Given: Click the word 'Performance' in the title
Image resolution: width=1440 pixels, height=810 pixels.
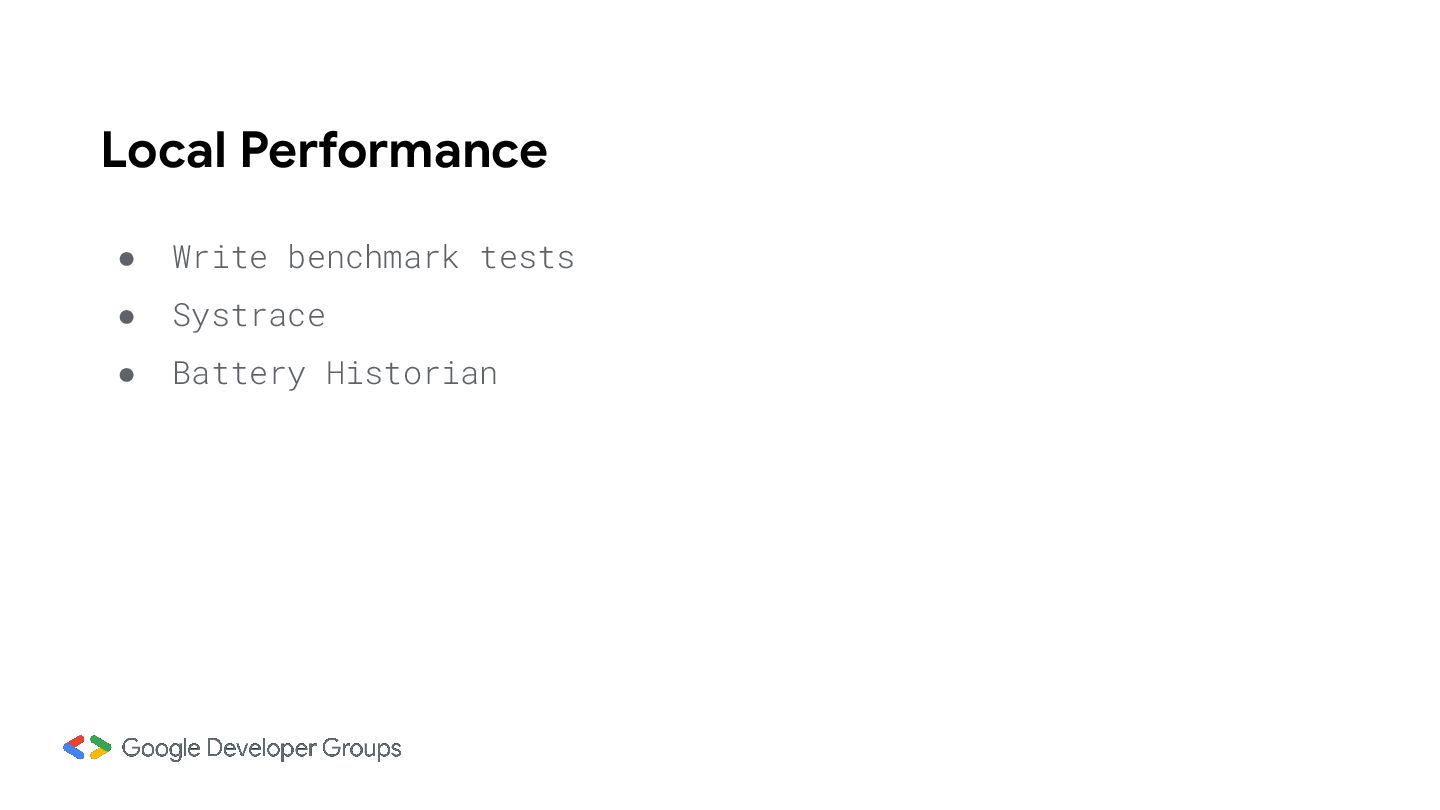Looking at the screenshot, I should click(394, 150).
